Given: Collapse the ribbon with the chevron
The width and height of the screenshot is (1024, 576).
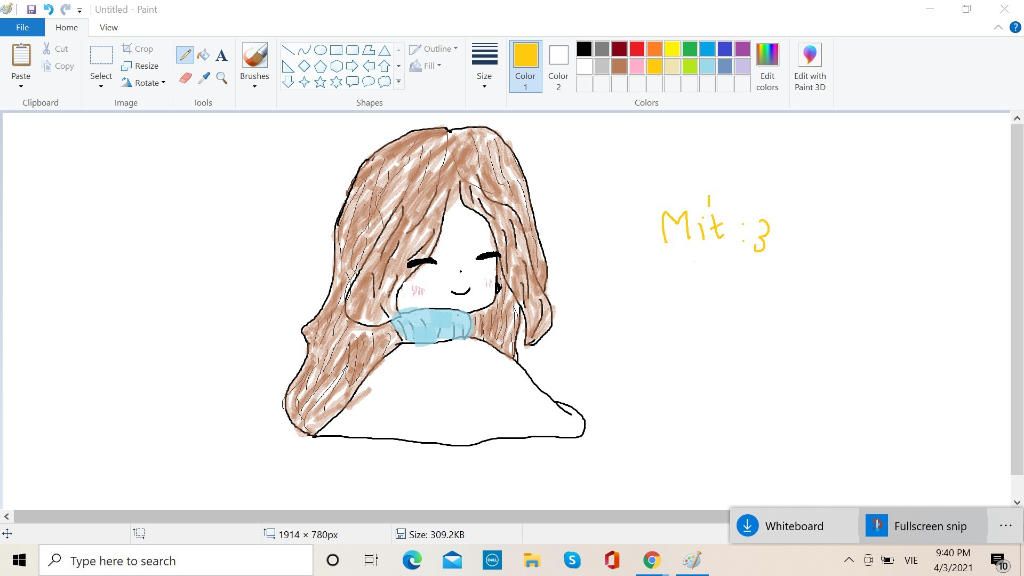Looking at the screenshot, I should (998, 27).
